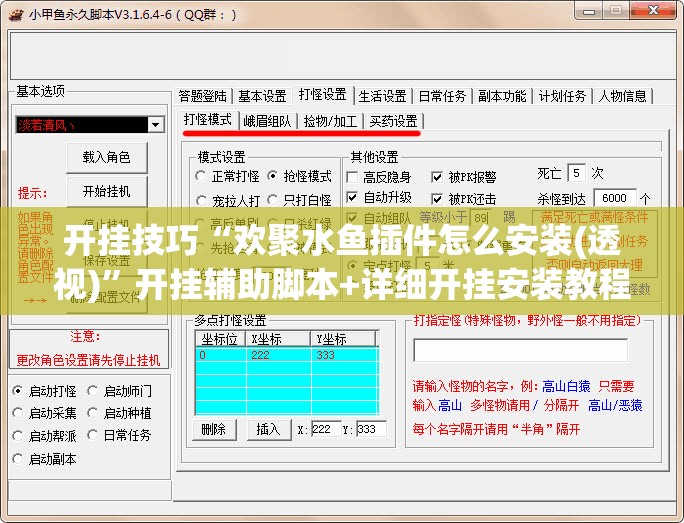
Task: Click the X coordinate input field
Action: pos(326,429)
